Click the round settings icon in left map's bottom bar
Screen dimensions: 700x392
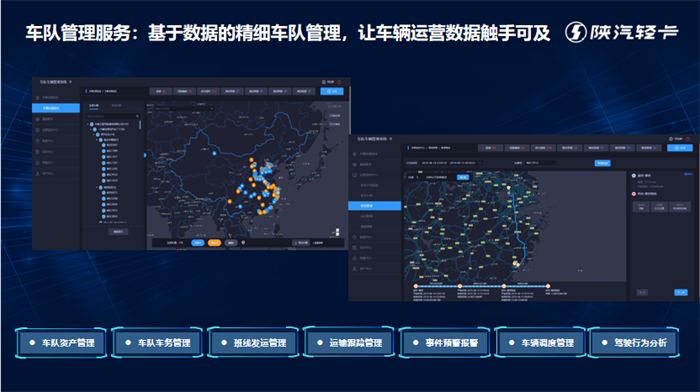243,242
